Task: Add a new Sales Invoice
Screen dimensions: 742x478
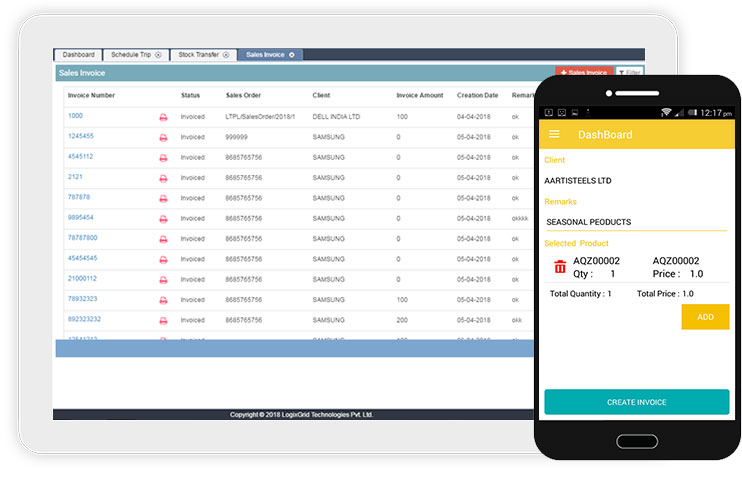Action: [x=584, y=72]
